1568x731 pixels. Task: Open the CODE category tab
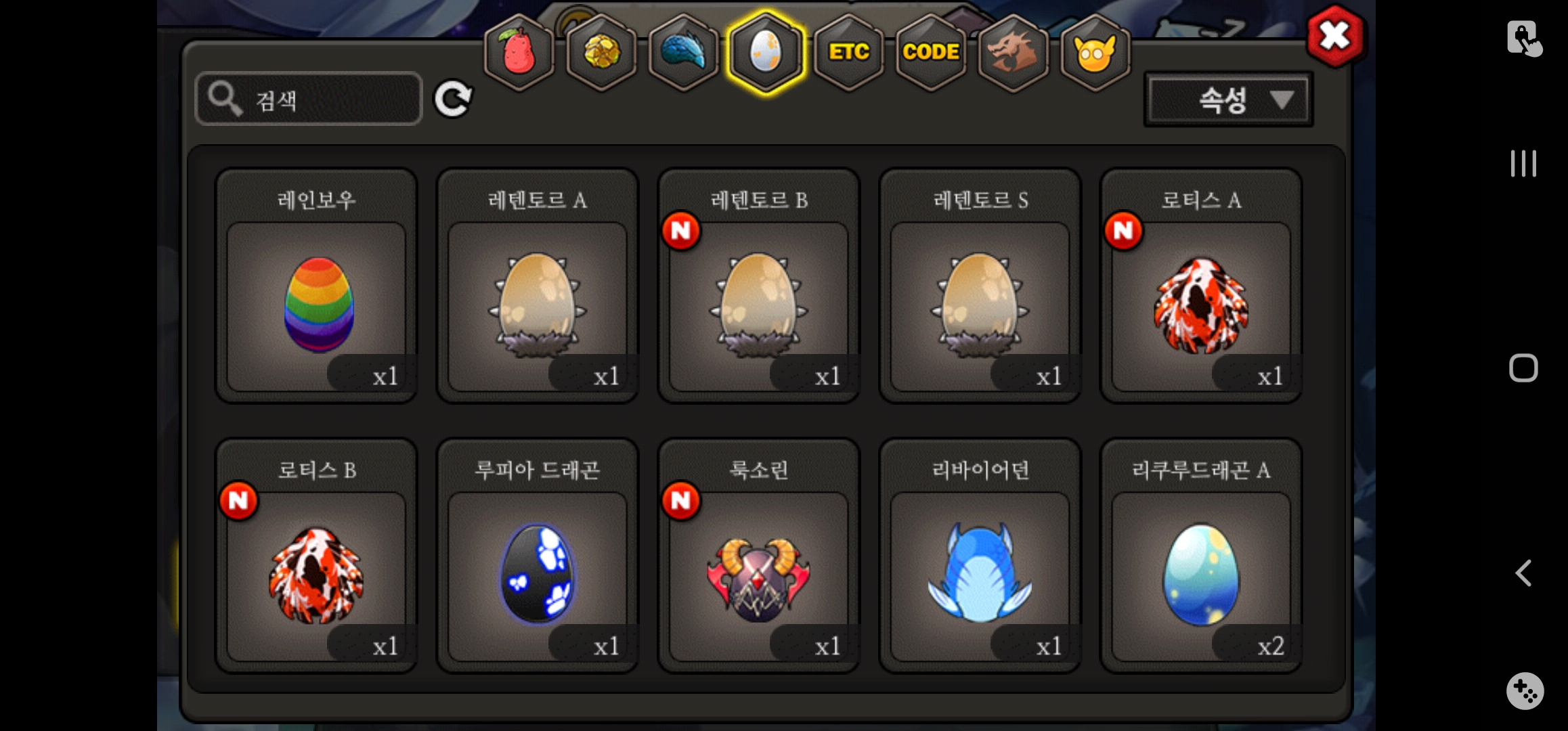tap(931, 52)
